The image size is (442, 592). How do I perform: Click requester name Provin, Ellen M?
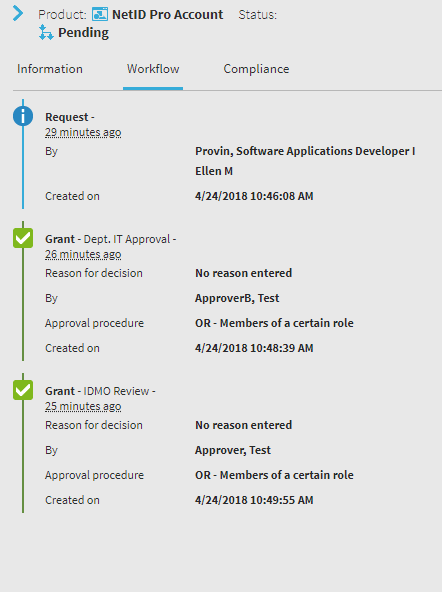point(305,161)
